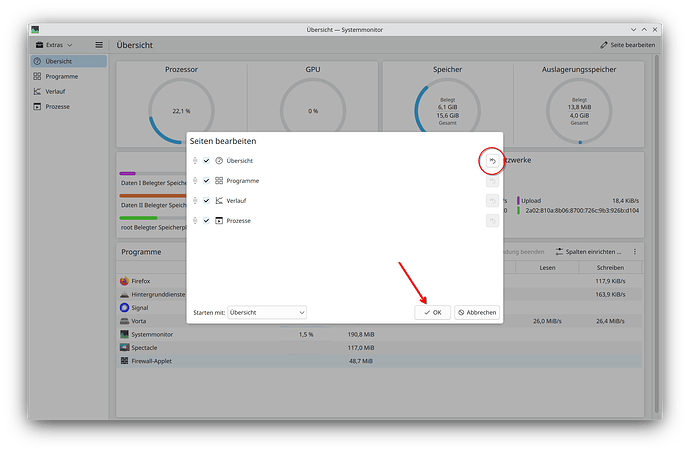Select Verlauf in the left sidebar
The height and width of the screenshot is (453, 690).
(55, 91)
